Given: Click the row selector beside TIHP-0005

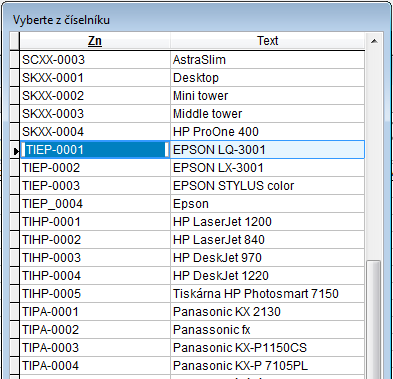Looking at the screenshot, I should (x=15, y=294).
